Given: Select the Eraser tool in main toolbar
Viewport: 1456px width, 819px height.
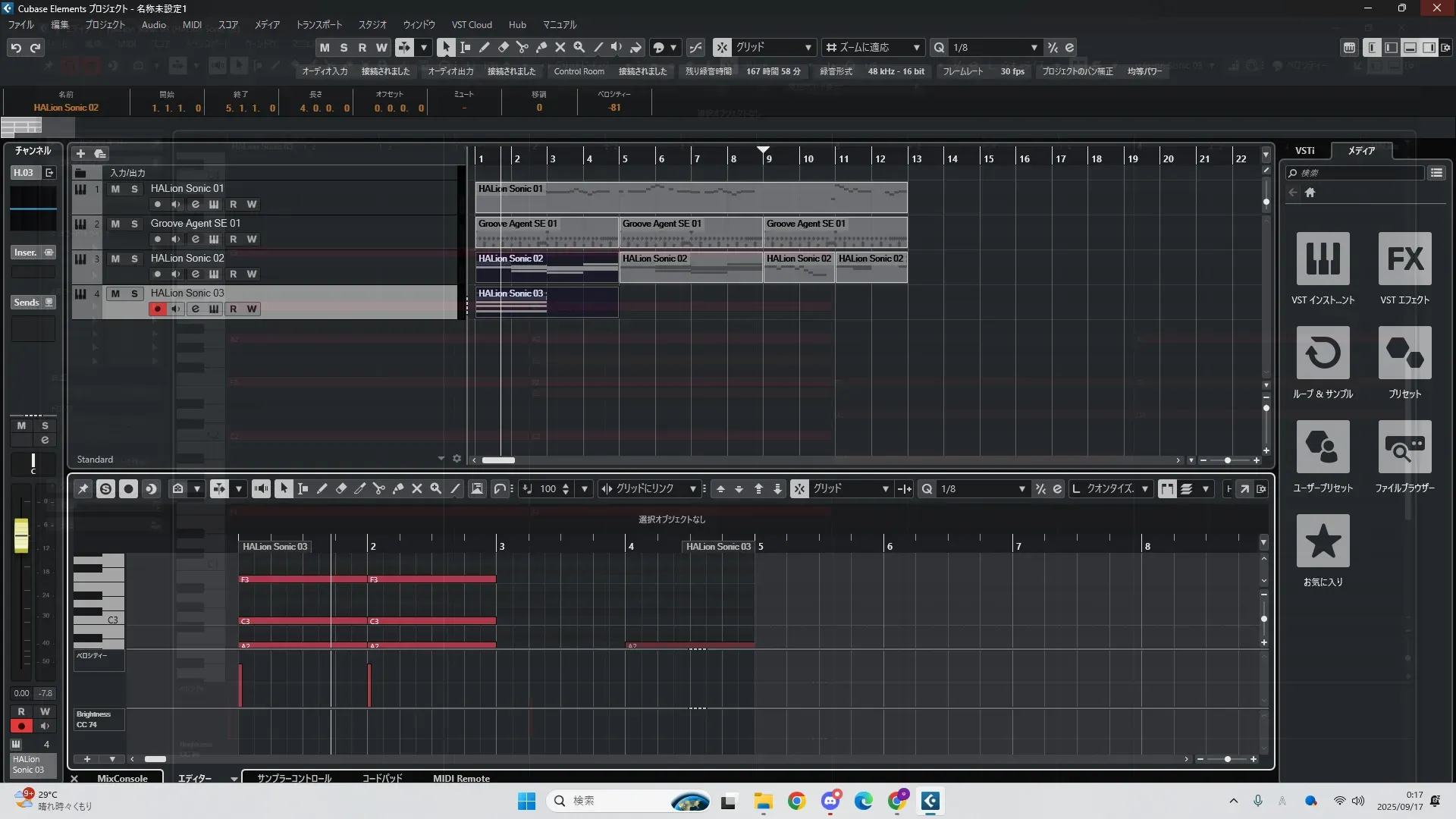Looking at the screenshot, I should pyautogui.click(x=504, y=47).
